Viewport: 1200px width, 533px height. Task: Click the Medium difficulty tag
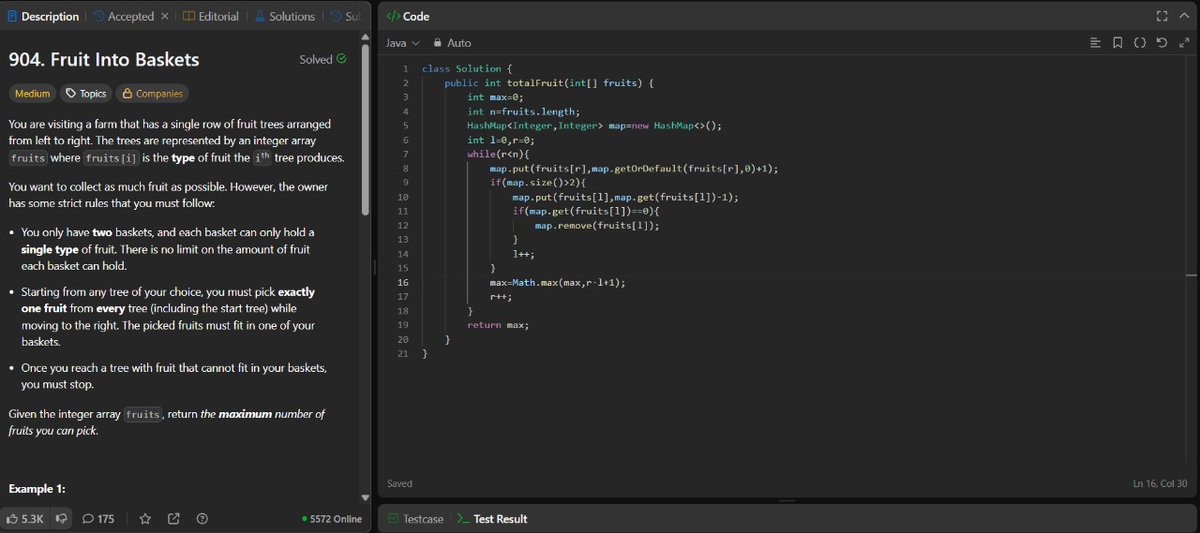coord(32,93)
